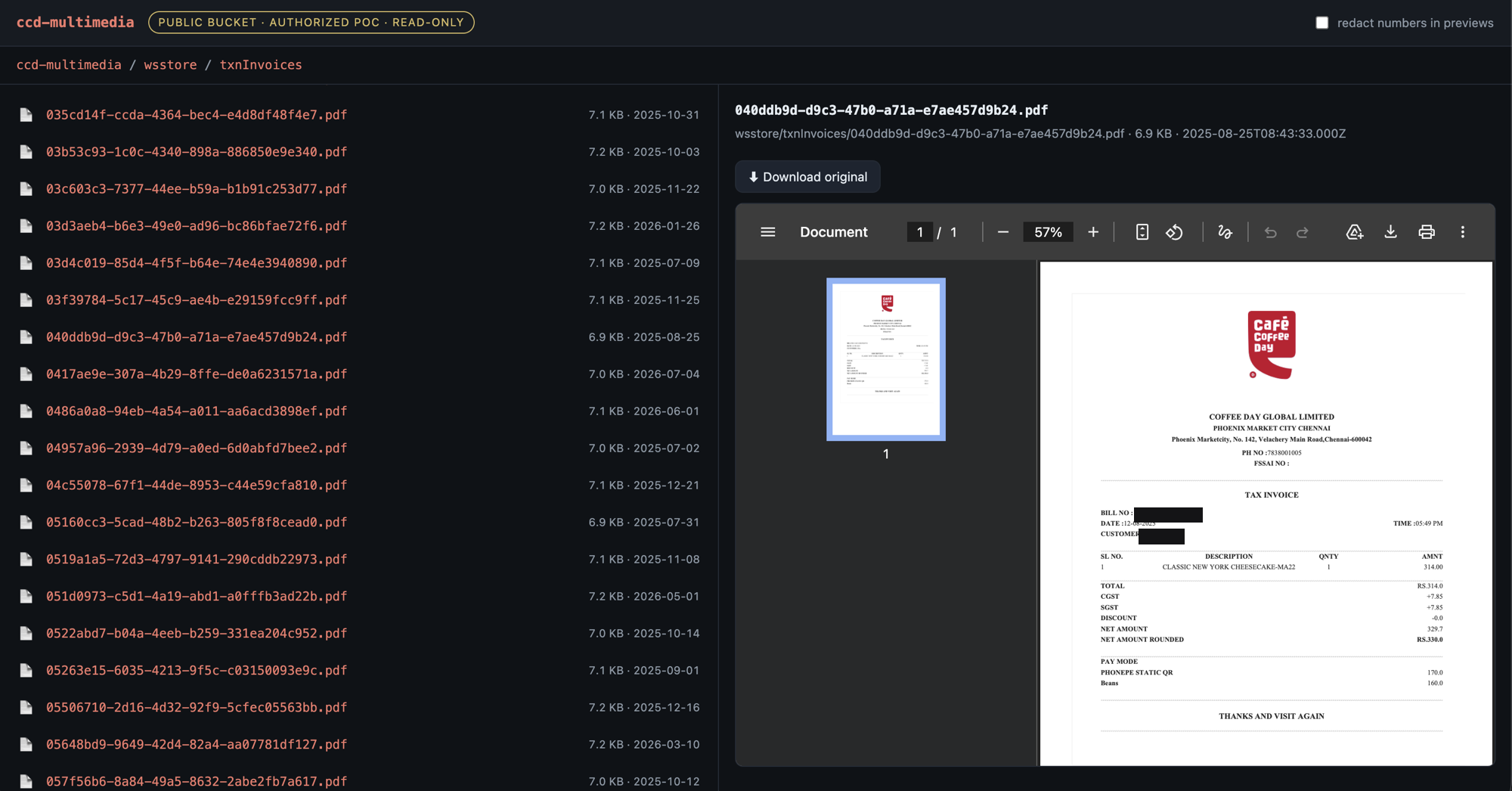Open 040ddb9d-d9c3-47b0-a71a-e7ae457d9b24.pdf in file list
The height and width of the screenshot is (791, 1512).
197,337
